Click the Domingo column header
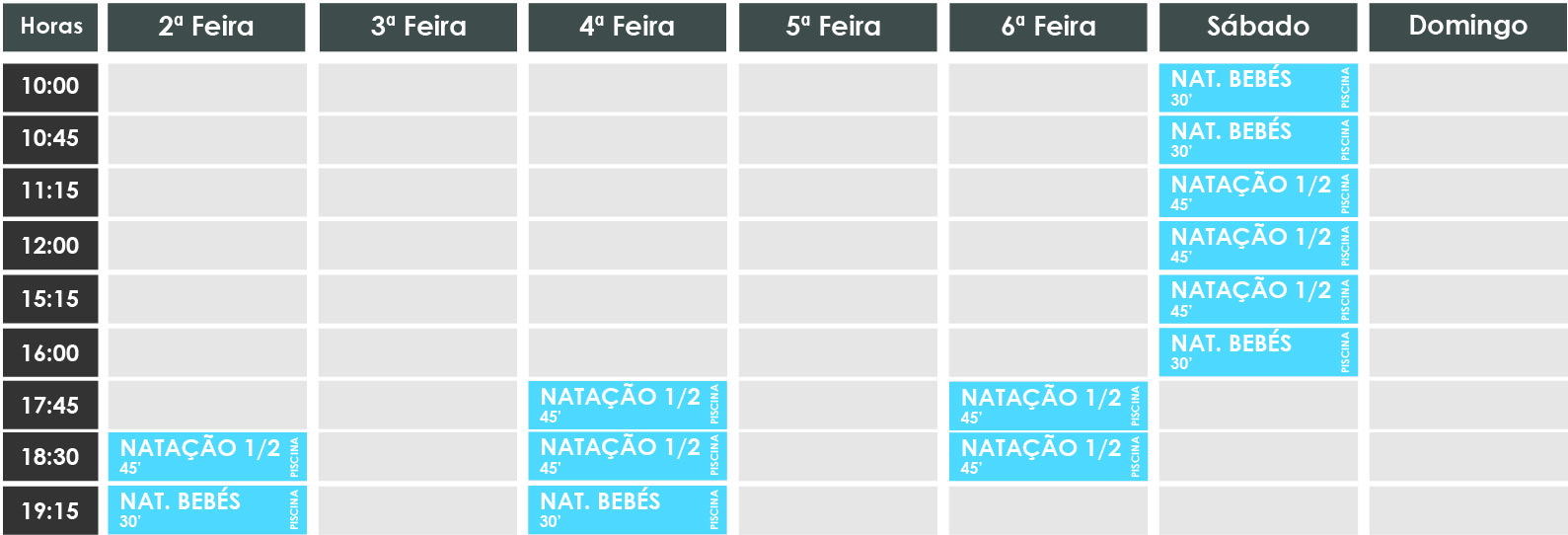The image size is (1568, 535). point(1468,27)
